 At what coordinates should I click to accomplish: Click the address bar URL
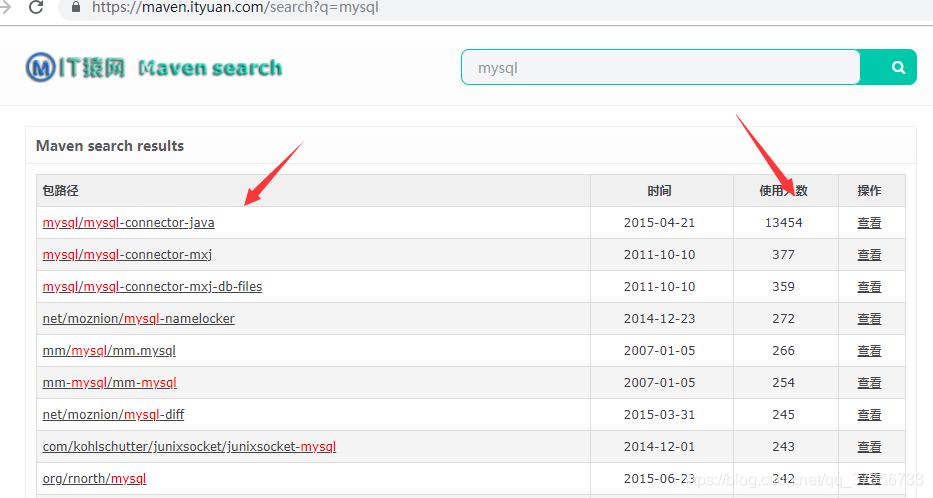(x=235, y=8)
